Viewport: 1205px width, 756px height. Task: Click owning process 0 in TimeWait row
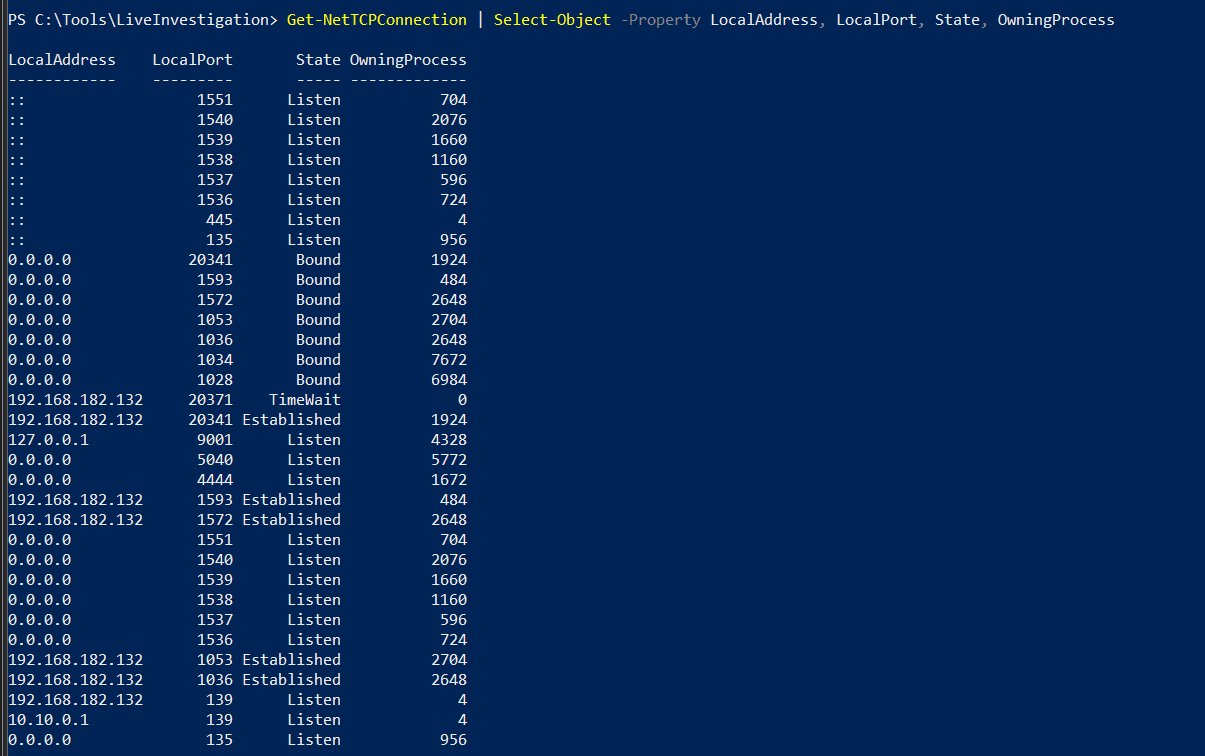[x=462, y=400]
